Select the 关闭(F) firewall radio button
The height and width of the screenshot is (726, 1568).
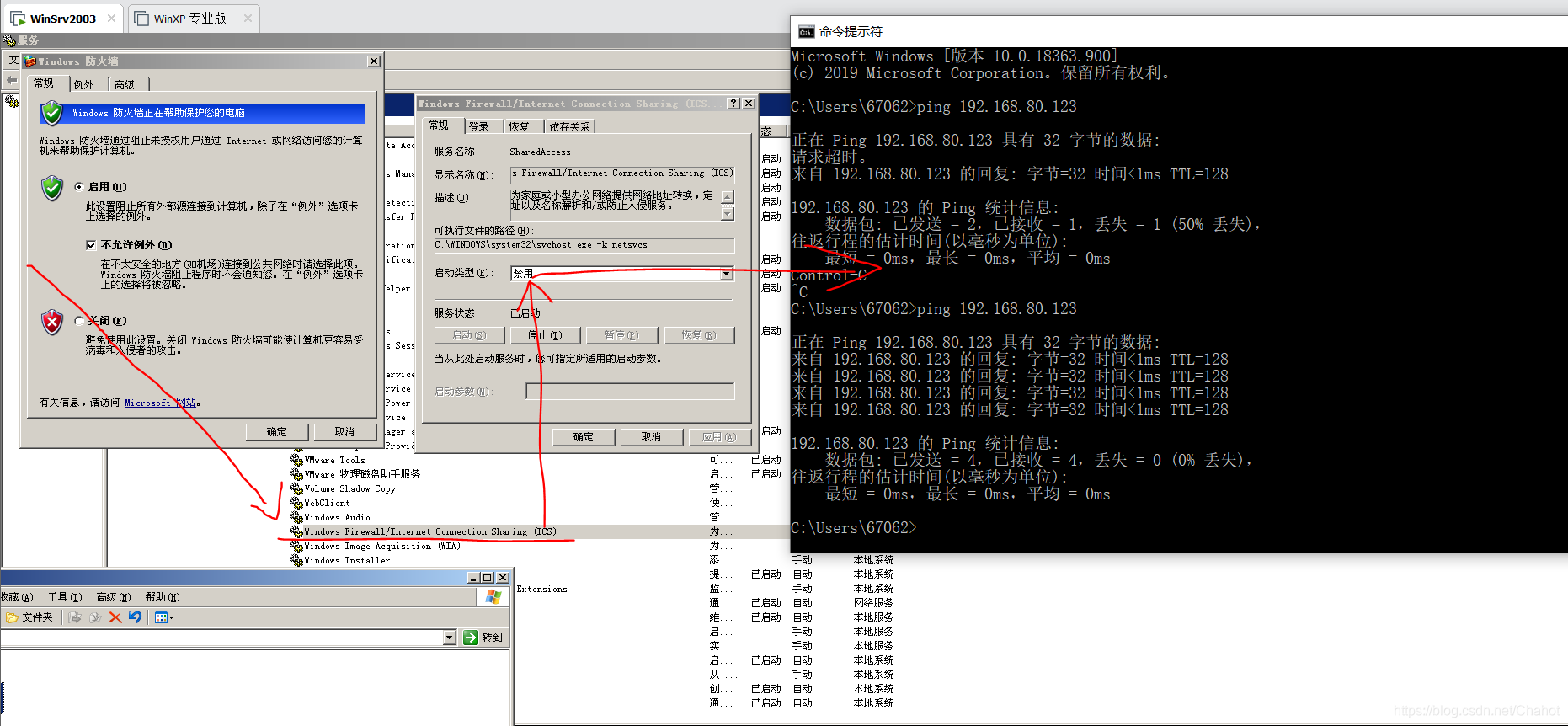79,321
